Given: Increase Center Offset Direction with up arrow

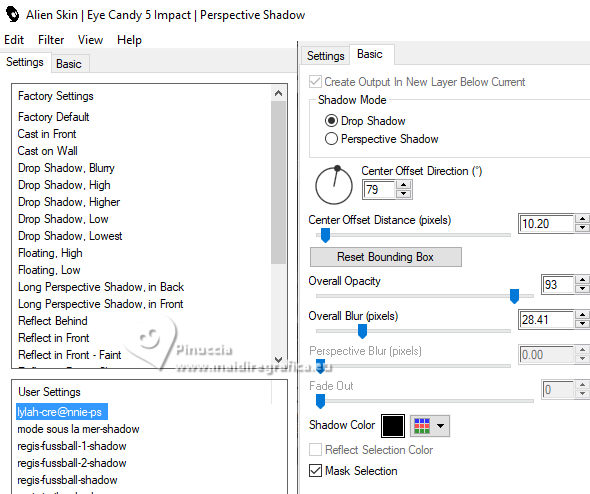Looking at the screenshot, I should click(403, 185).
